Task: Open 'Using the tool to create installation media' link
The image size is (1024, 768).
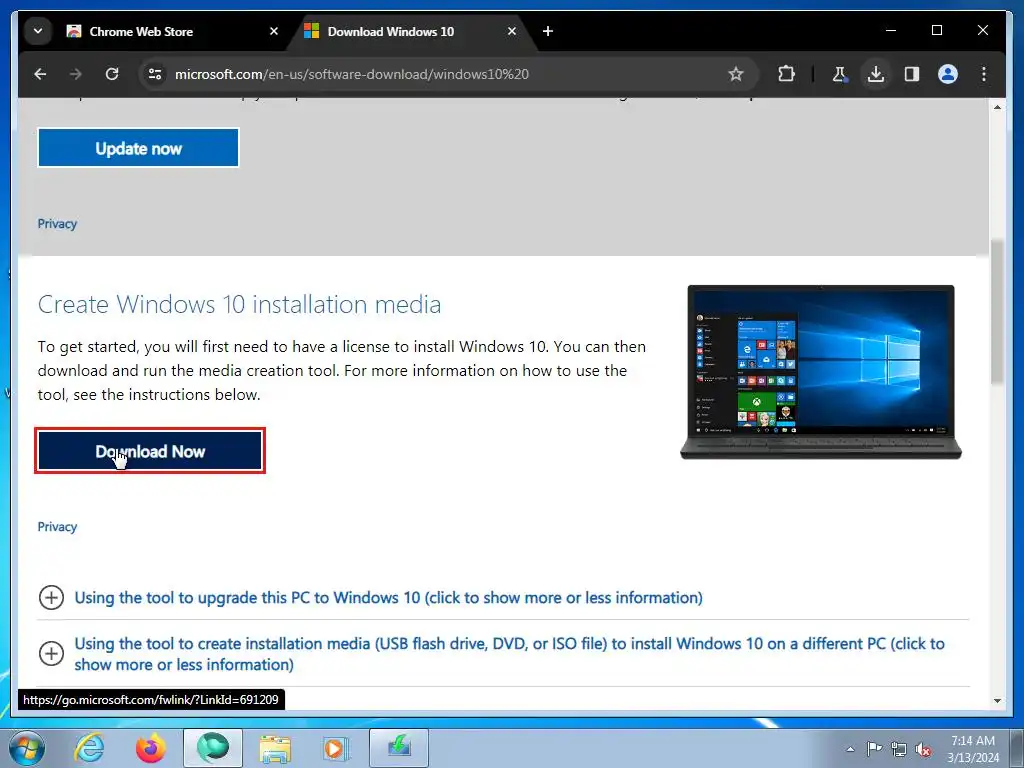Action: 509,654
